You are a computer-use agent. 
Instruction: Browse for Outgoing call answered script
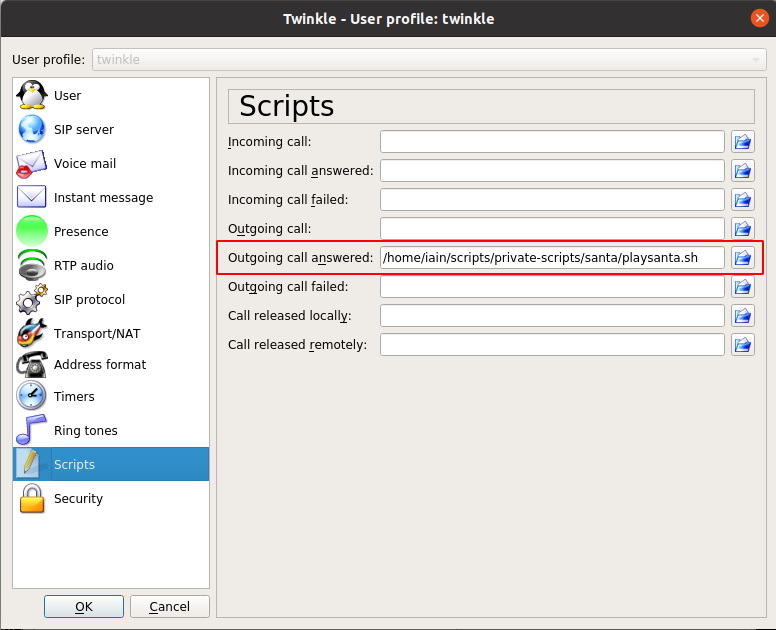[743, 257]
